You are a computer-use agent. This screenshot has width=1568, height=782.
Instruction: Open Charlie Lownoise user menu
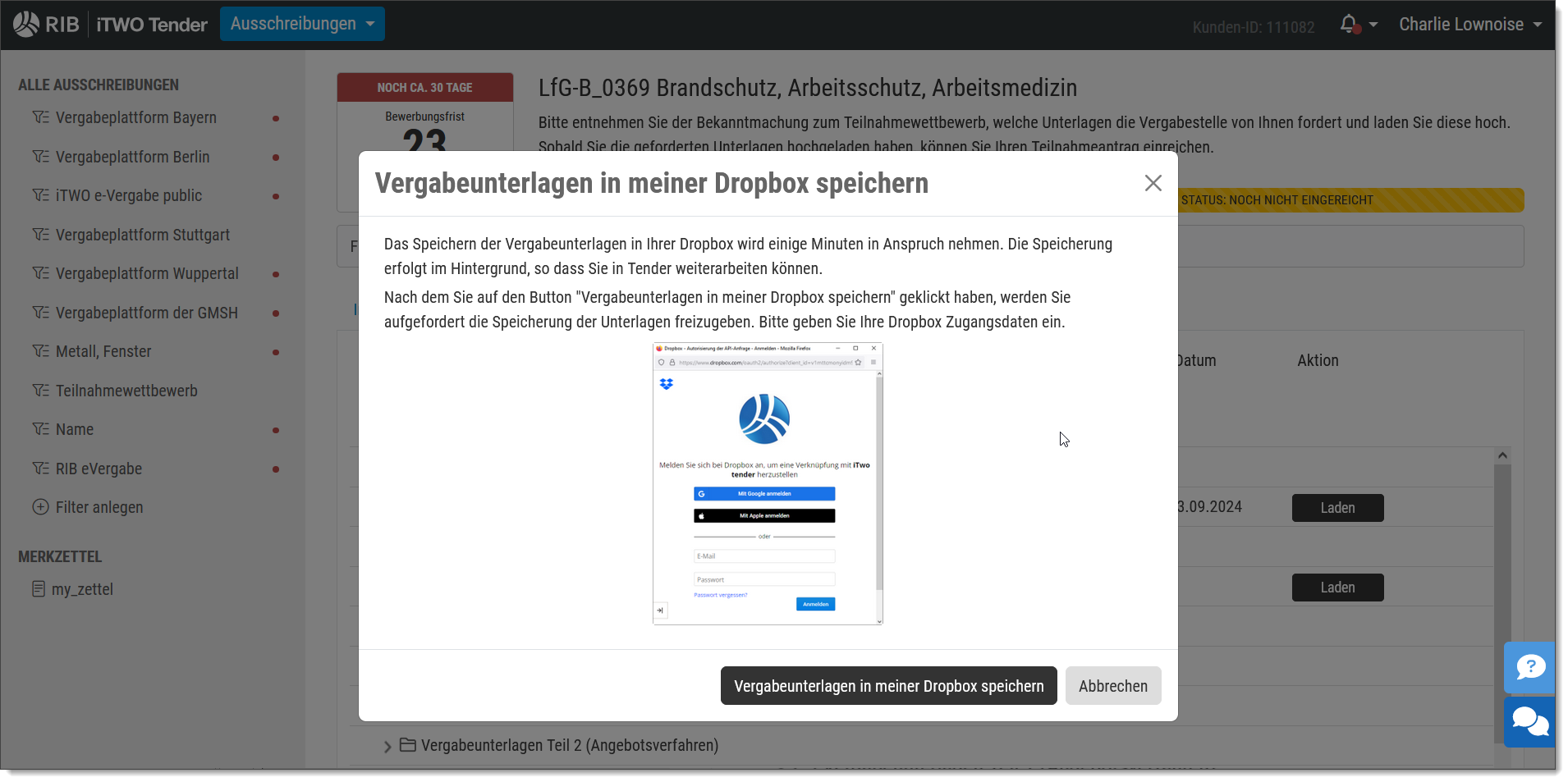tap(1469, 25)
